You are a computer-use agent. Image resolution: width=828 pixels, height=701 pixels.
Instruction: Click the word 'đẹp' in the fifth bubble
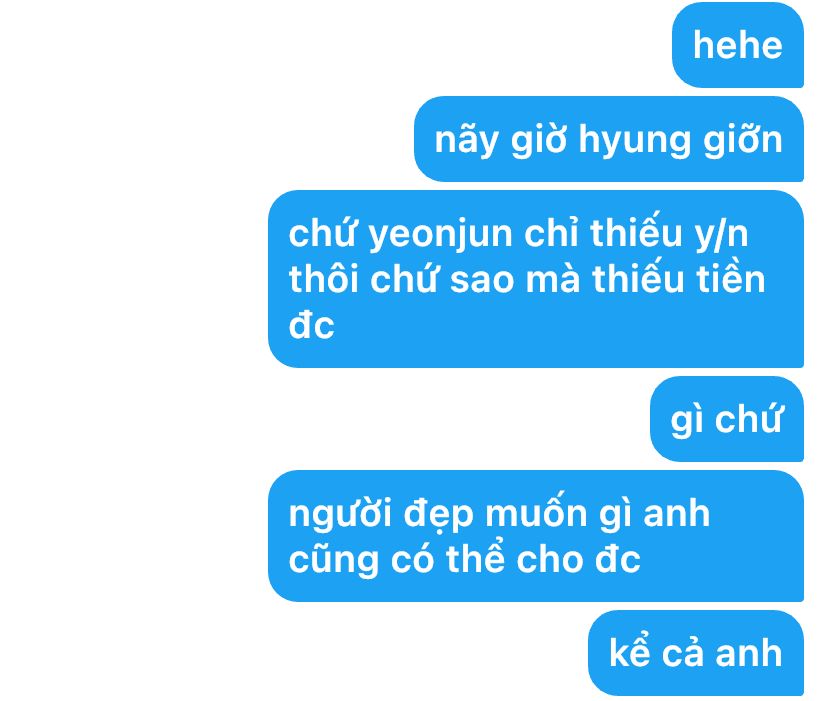click(x=438, y=515)
